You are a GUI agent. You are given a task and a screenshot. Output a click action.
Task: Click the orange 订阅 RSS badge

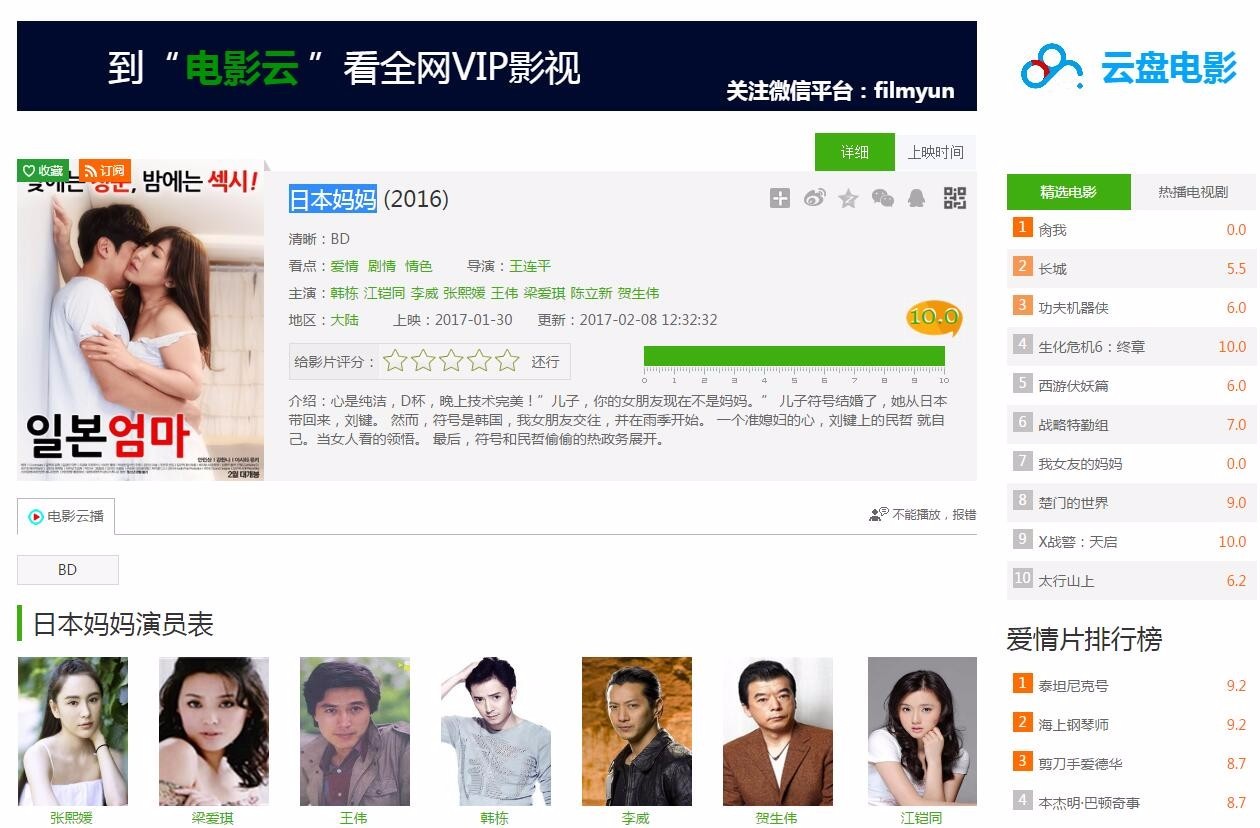(x=104, y=171)
